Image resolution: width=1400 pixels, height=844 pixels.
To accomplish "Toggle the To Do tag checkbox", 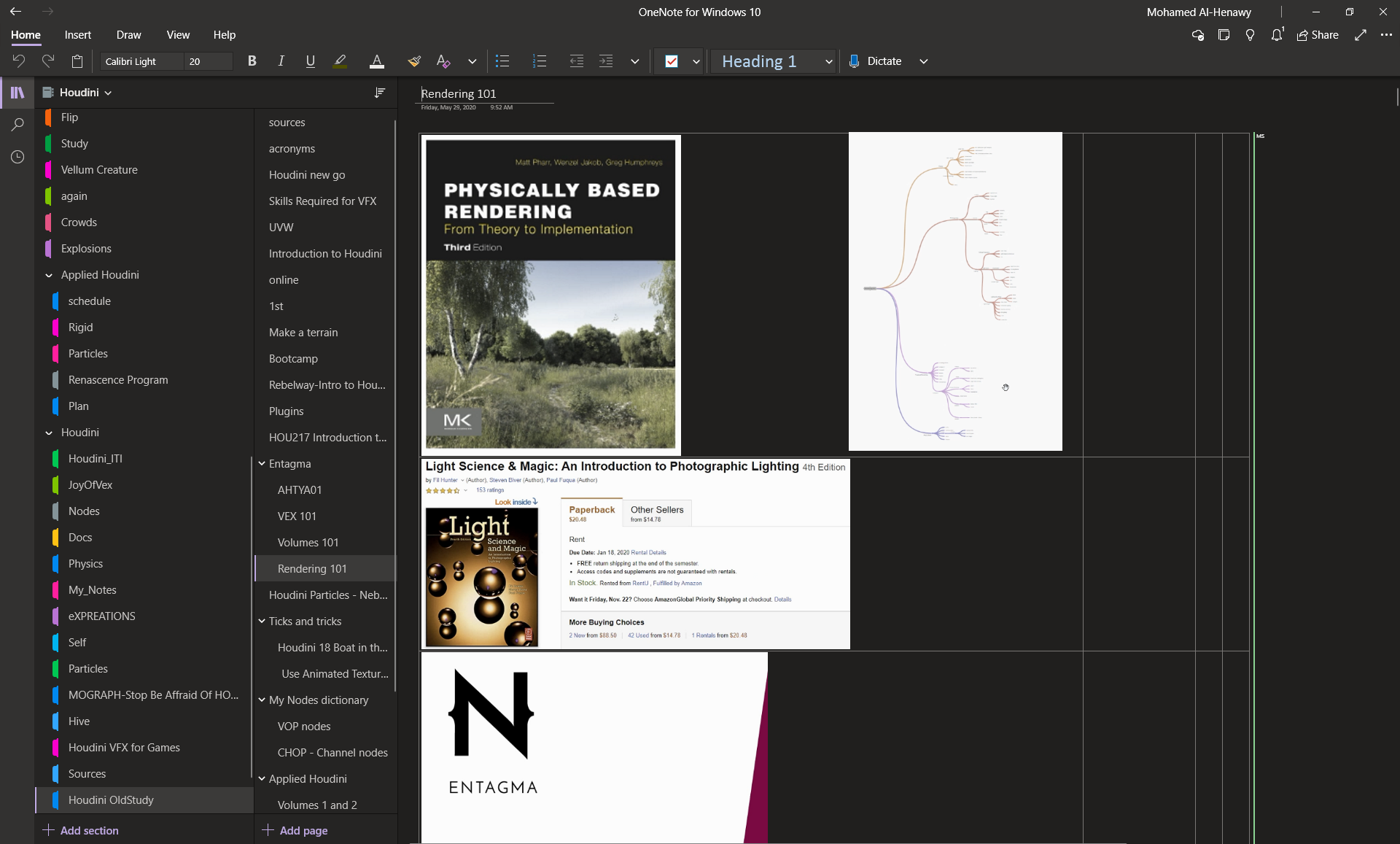I will coord(672,61).
